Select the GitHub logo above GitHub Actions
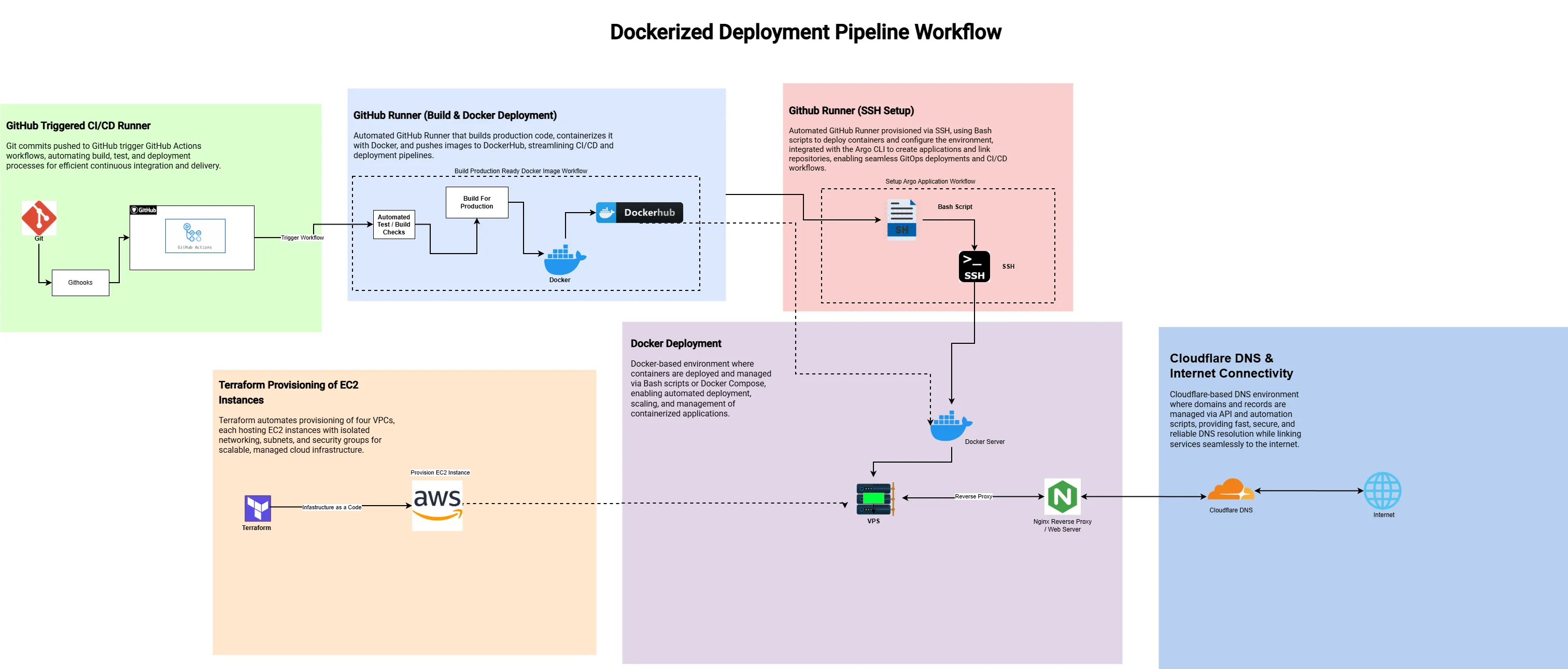The image size is (1568, 669). (143, 210)
